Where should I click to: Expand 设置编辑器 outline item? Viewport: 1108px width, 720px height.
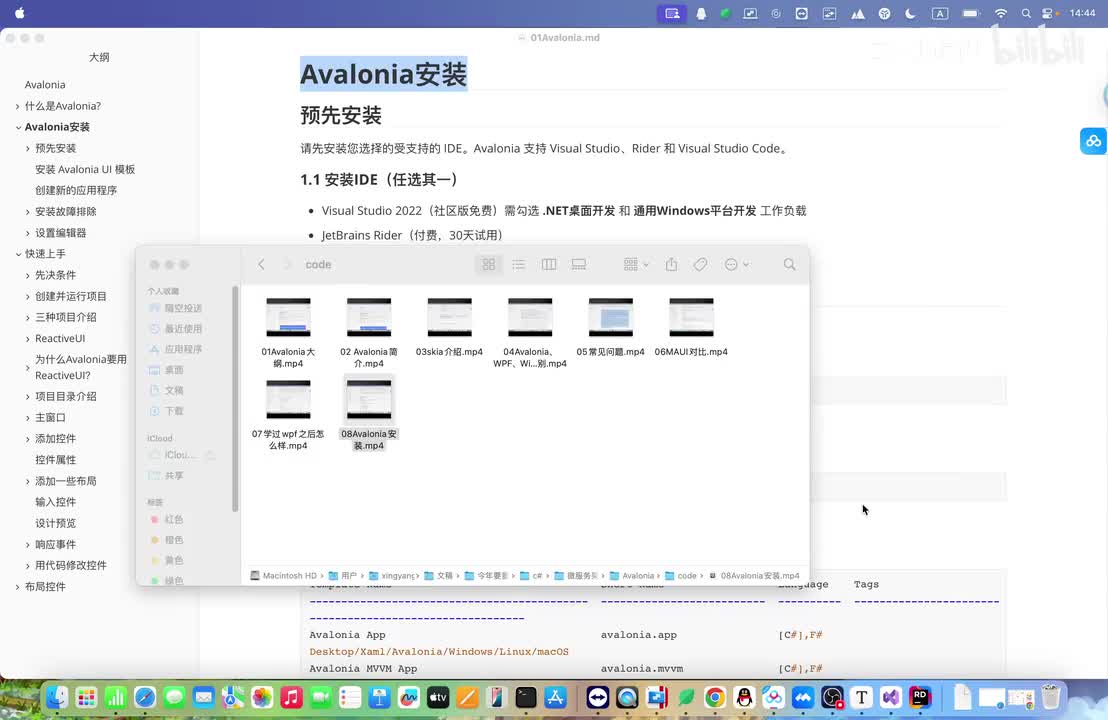click(x=28, y=233)
